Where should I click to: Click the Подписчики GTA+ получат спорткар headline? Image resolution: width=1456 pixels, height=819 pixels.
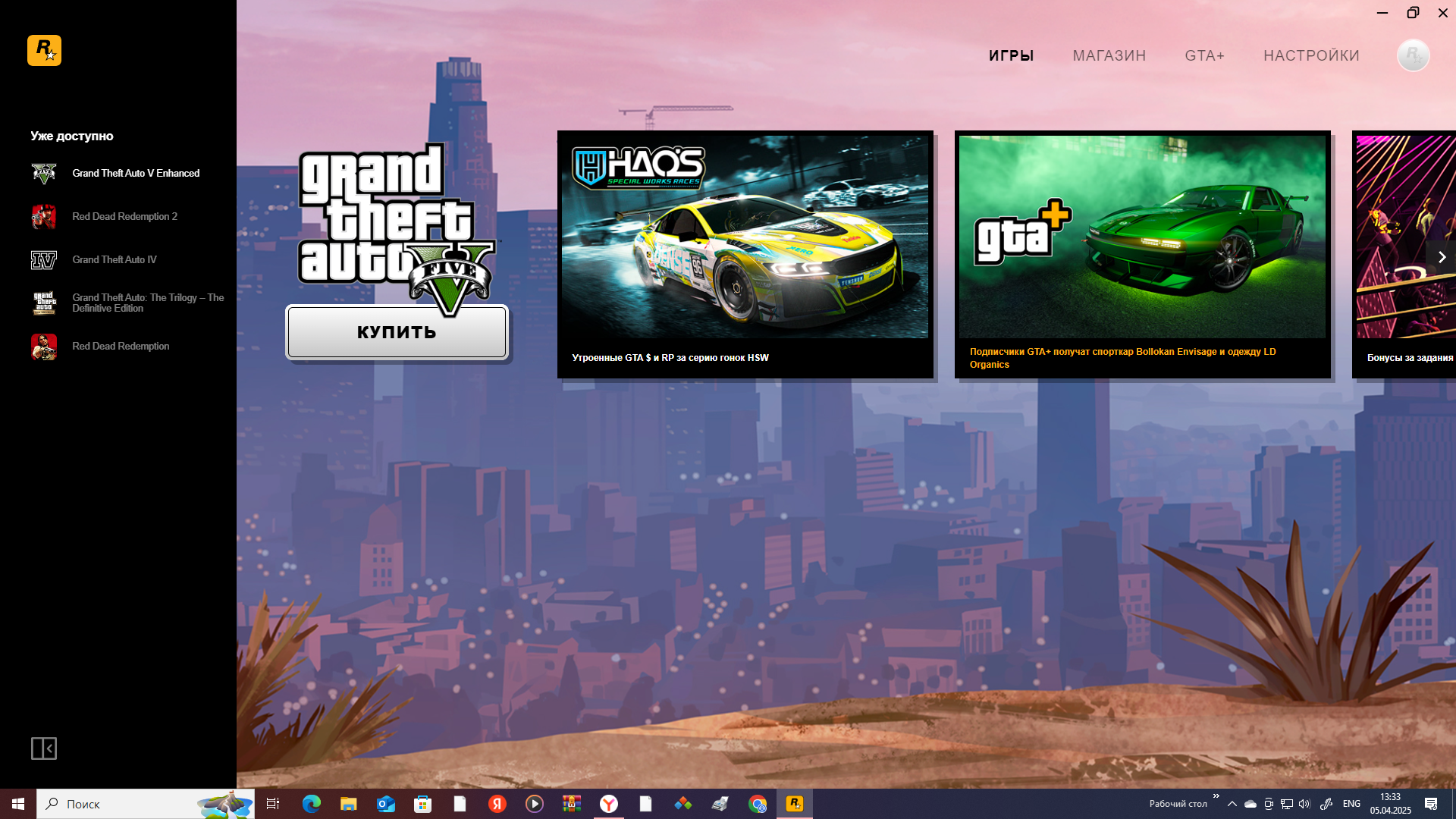[x=1123, y=358]
